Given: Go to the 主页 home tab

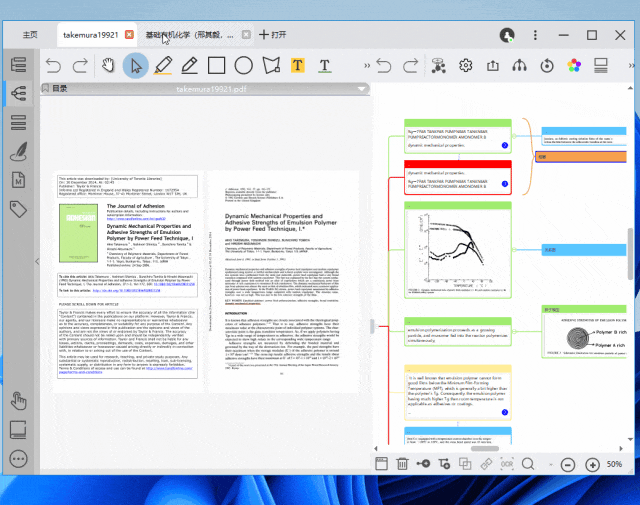Looking at the screenshot, I should 30,34.
